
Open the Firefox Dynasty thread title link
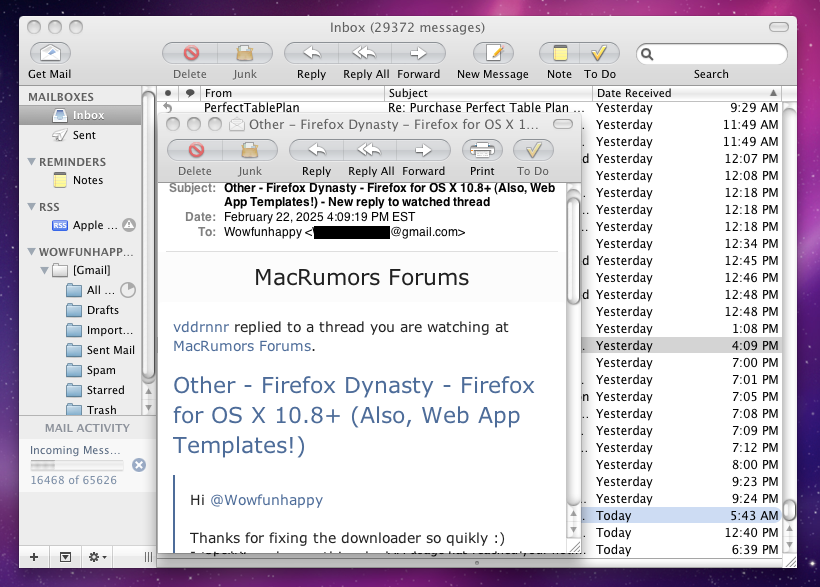click(354, 415)
